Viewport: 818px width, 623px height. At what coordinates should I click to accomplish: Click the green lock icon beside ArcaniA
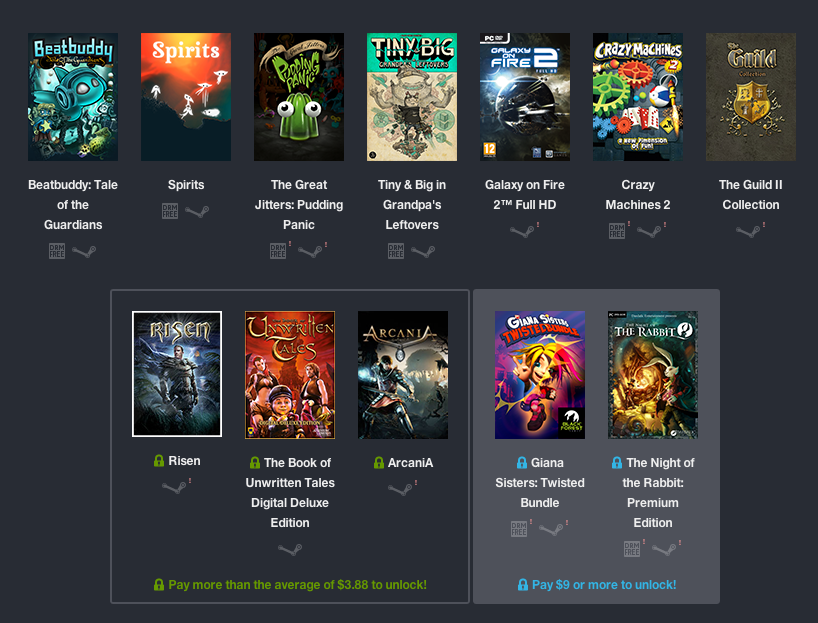(x=379, y=463)
